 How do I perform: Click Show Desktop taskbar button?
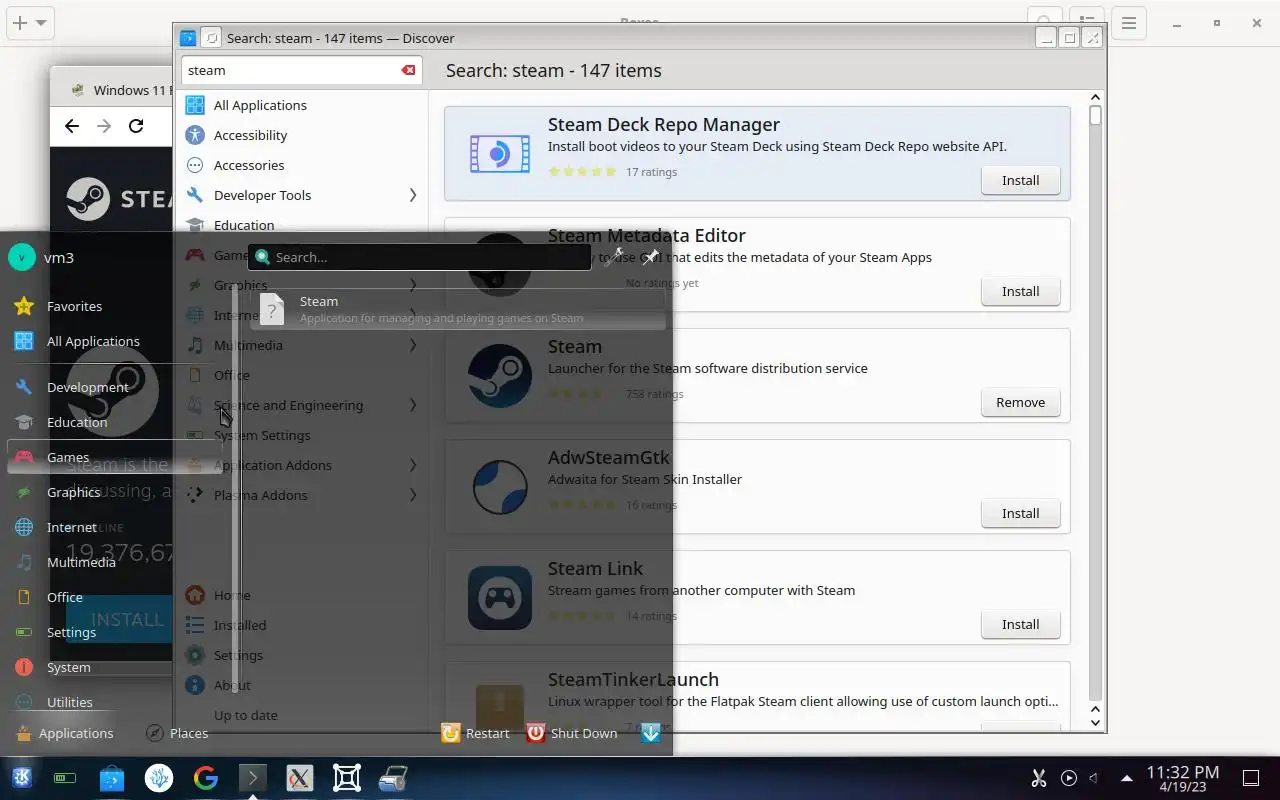(1250, 778)
